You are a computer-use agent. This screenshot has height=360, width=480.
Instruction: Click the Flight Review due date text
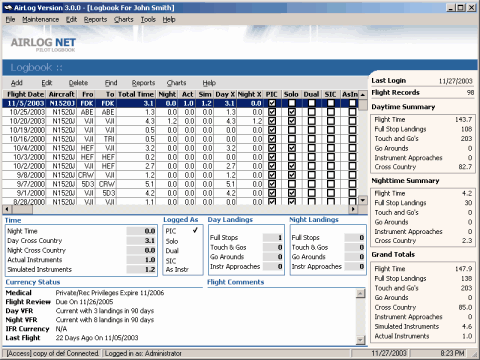[84, 302]
